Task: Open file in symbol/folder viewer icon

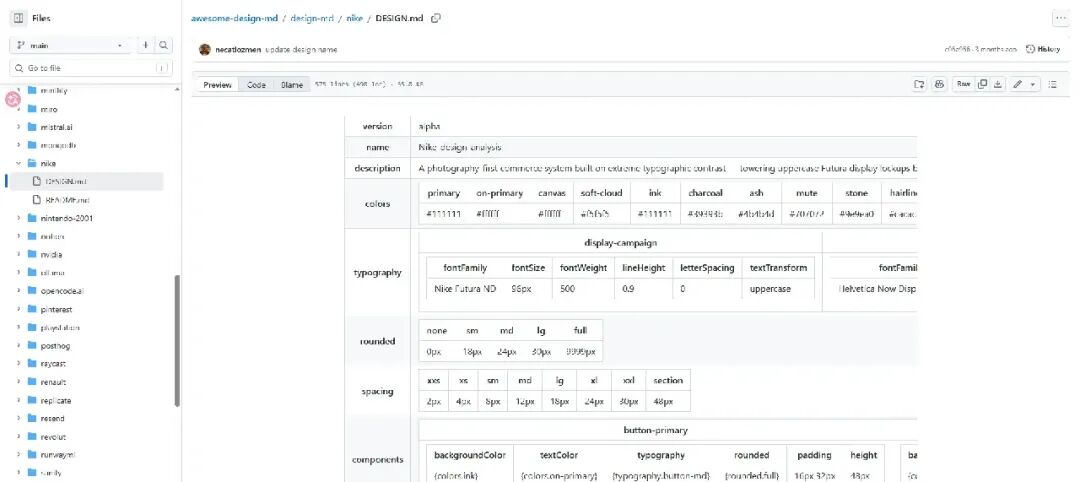Action: coord(919,84)
